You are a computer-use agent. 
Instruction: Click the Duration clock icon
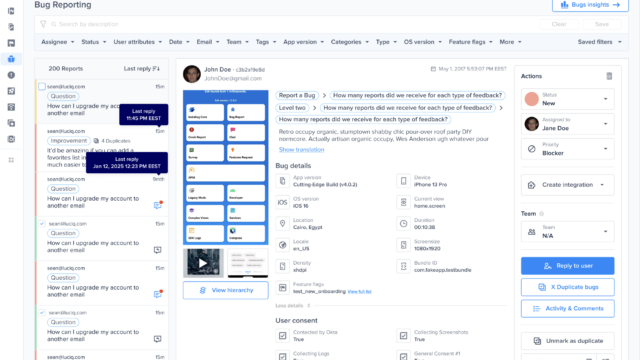(x=403, y=223)
